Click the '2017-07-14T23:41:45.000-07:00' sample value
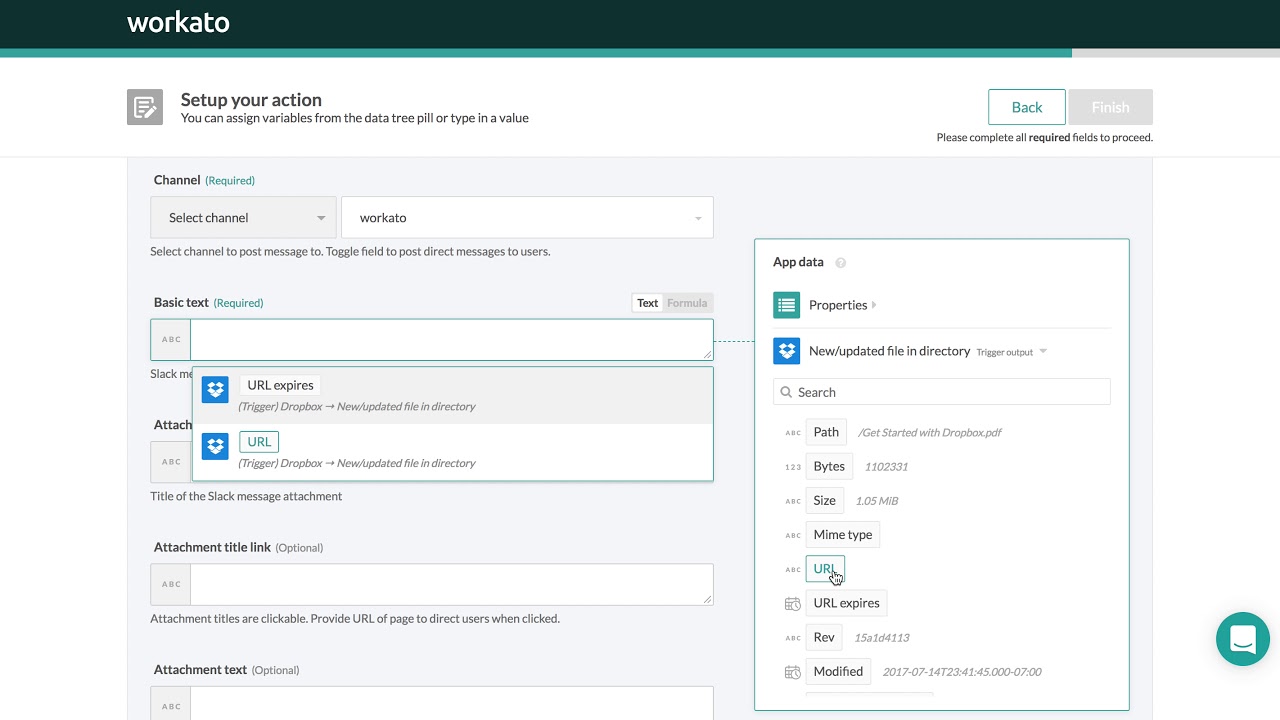Image resolution: width=1280 pixels, height=720 pixels. point(962,672)
